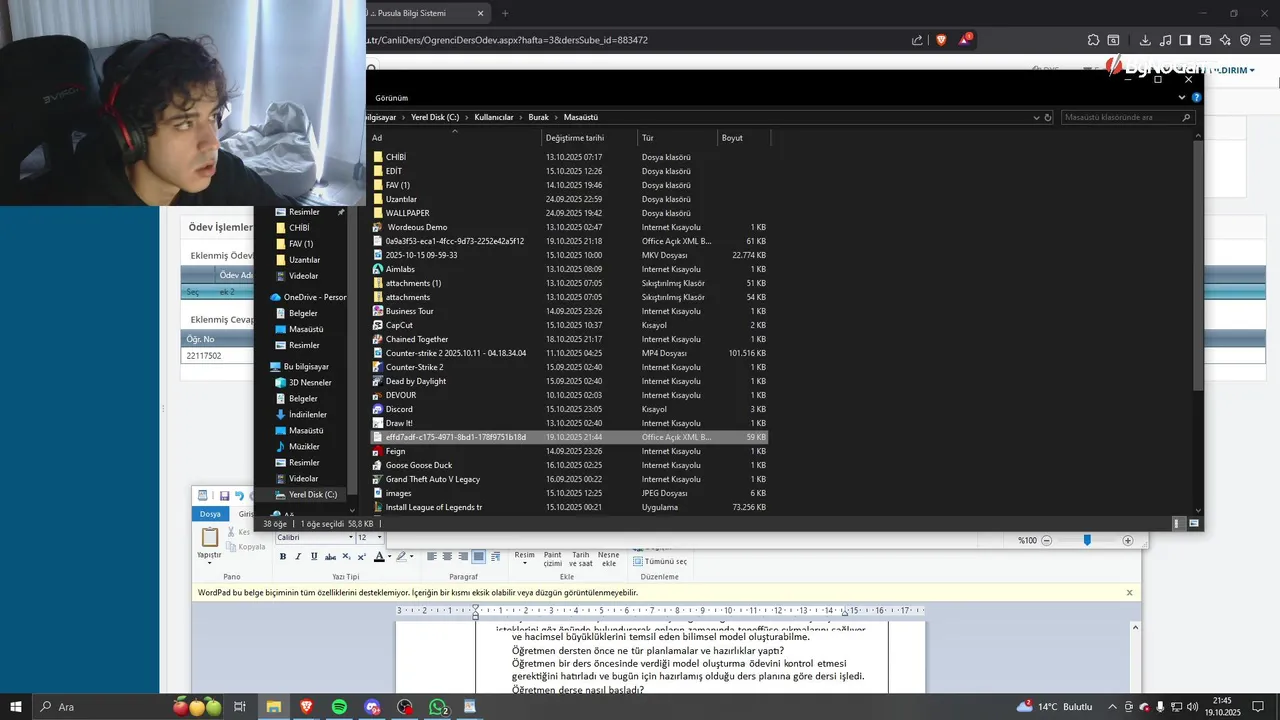1280x720 pixels.
Task: Click Tümünü seç in WordPad
Action: point(660,561)
